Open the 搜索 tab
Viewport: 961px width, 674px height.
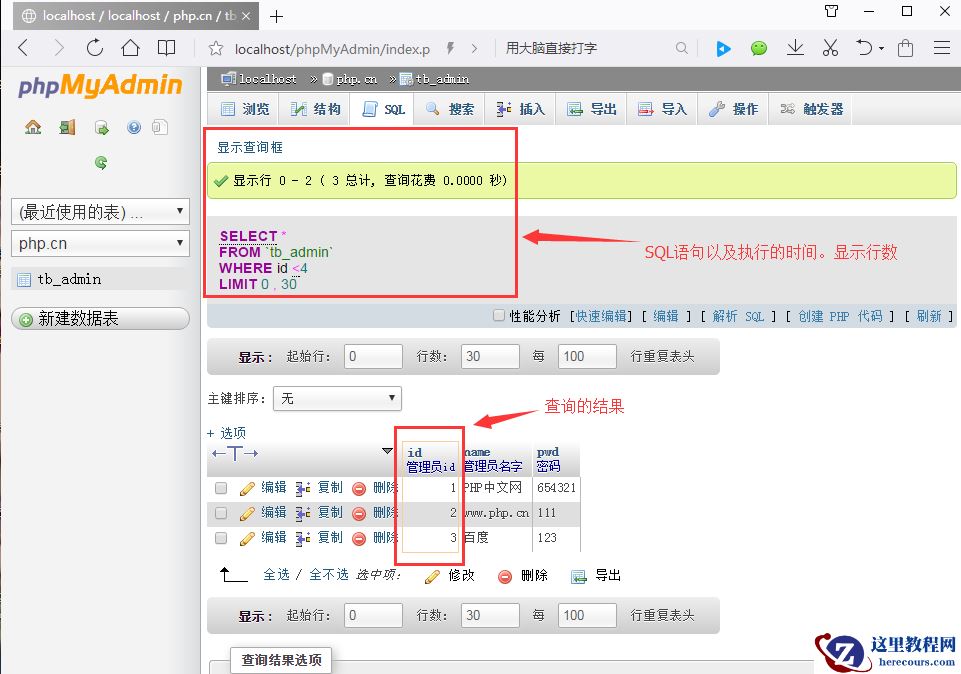(x=450, y=109)
